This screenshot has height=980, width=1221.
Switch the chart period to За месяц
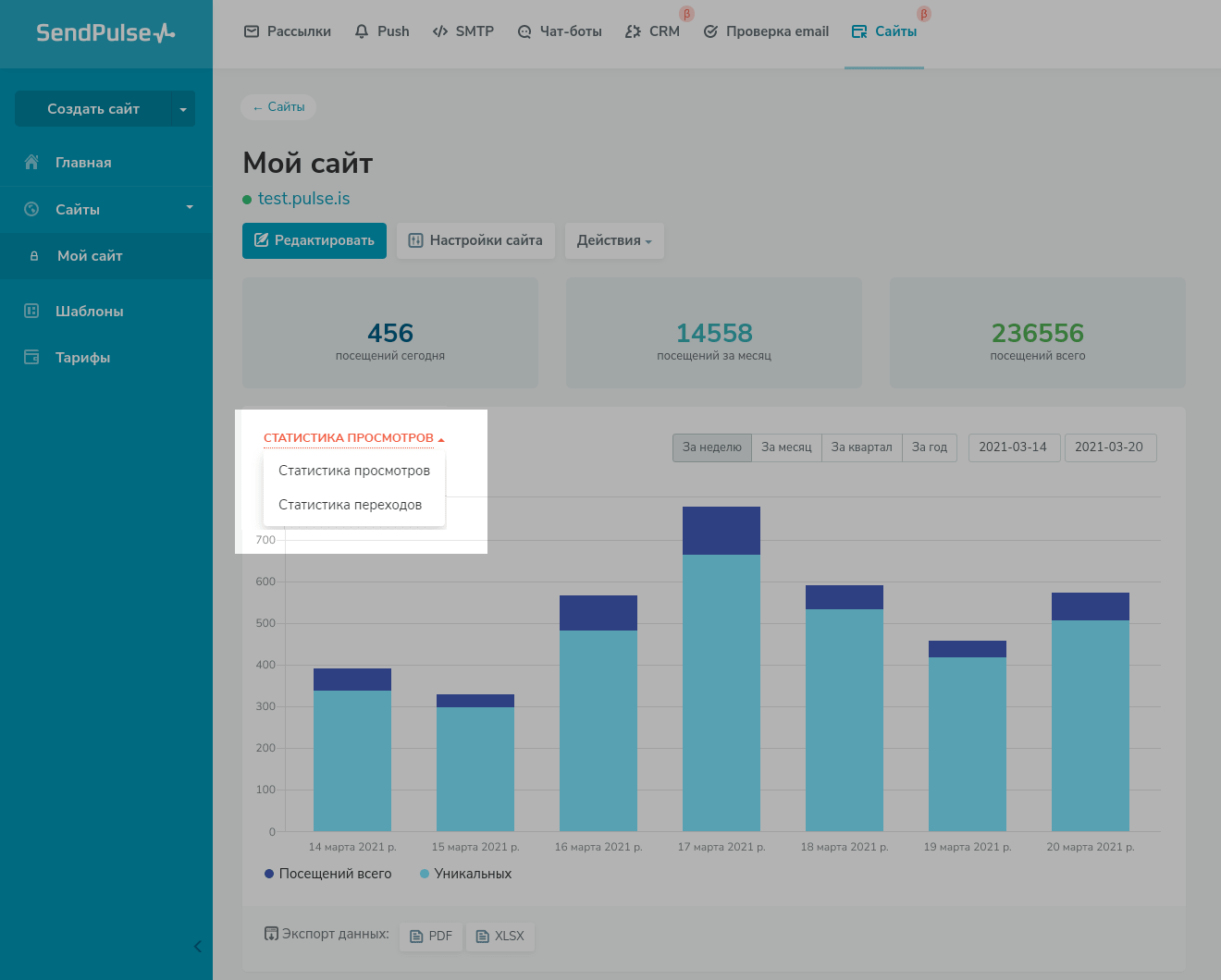(786, 447)
